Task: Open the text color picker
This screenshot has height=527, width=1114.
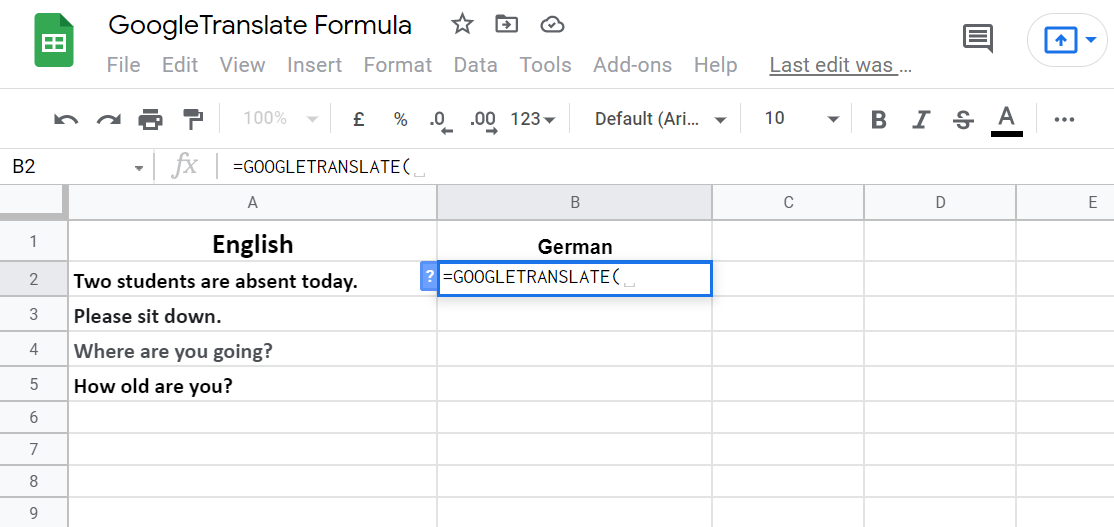Action: point(1006,119)
